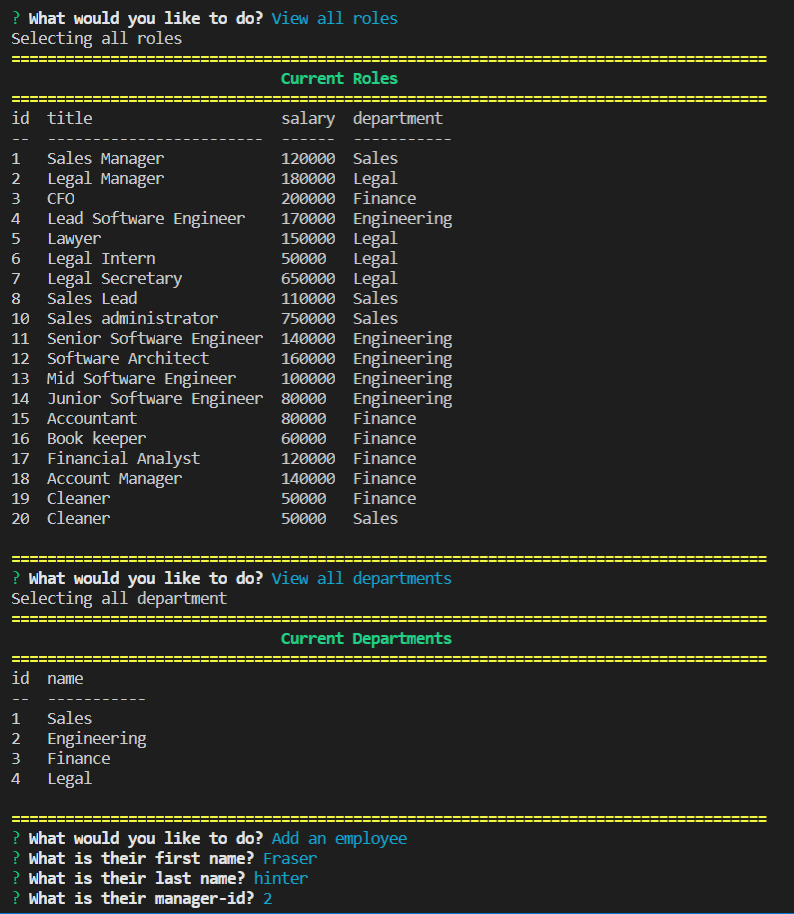This screenshot has width=794, height=914.
Task: Click the 'Legal Manager' role title
Action: [106, 179]
